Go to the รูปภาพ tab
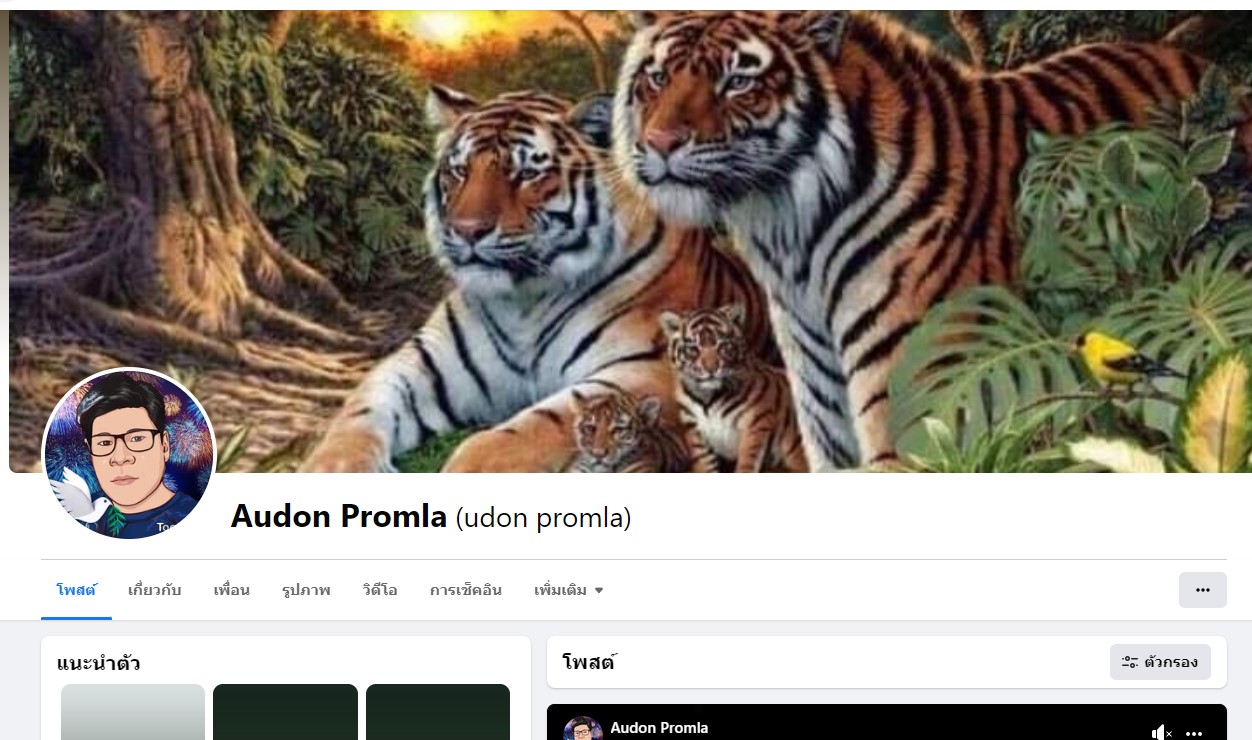 [306, 590]
